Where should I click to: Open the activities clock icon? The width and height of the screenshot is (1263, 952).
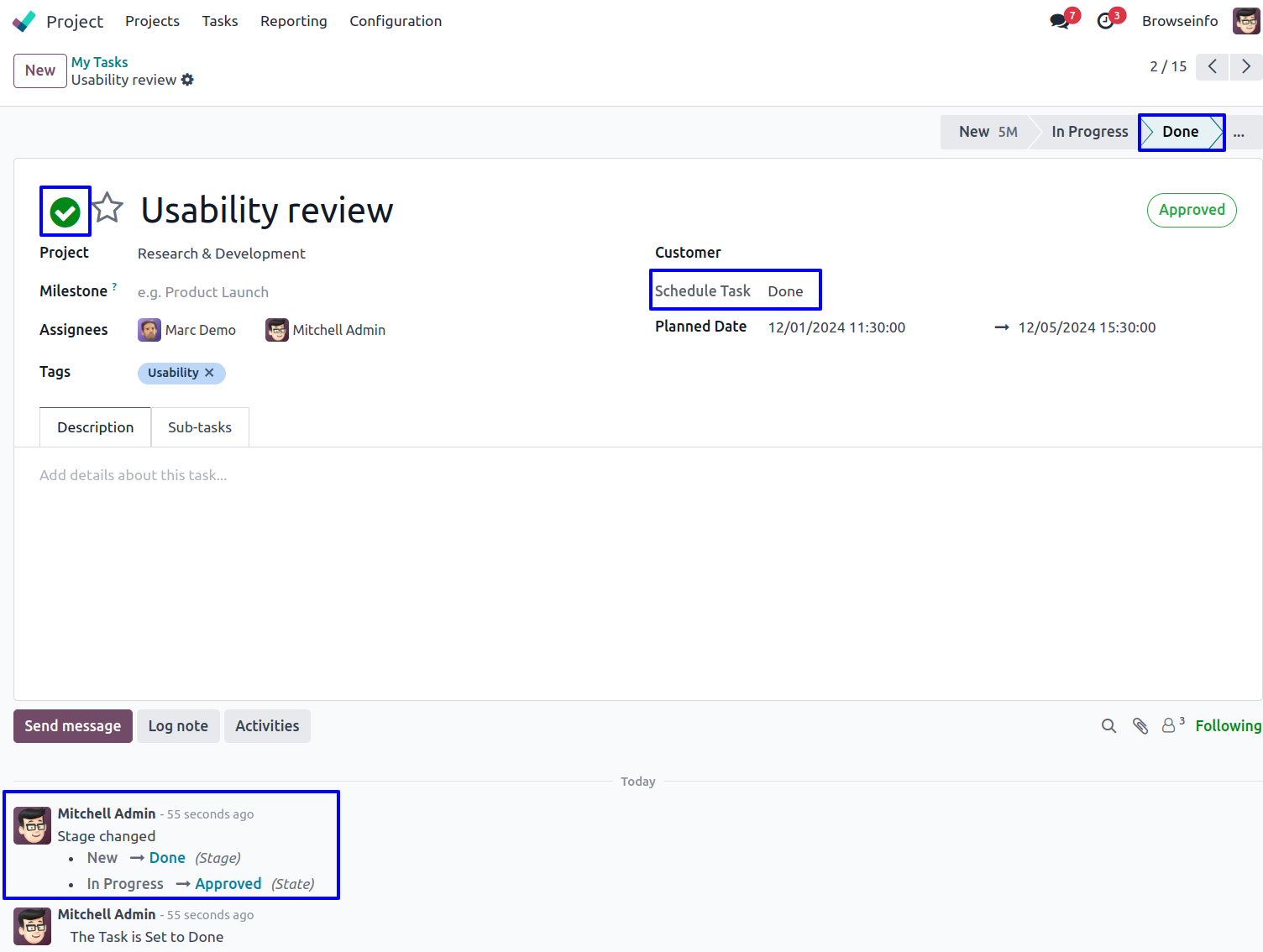(1106, 21)
